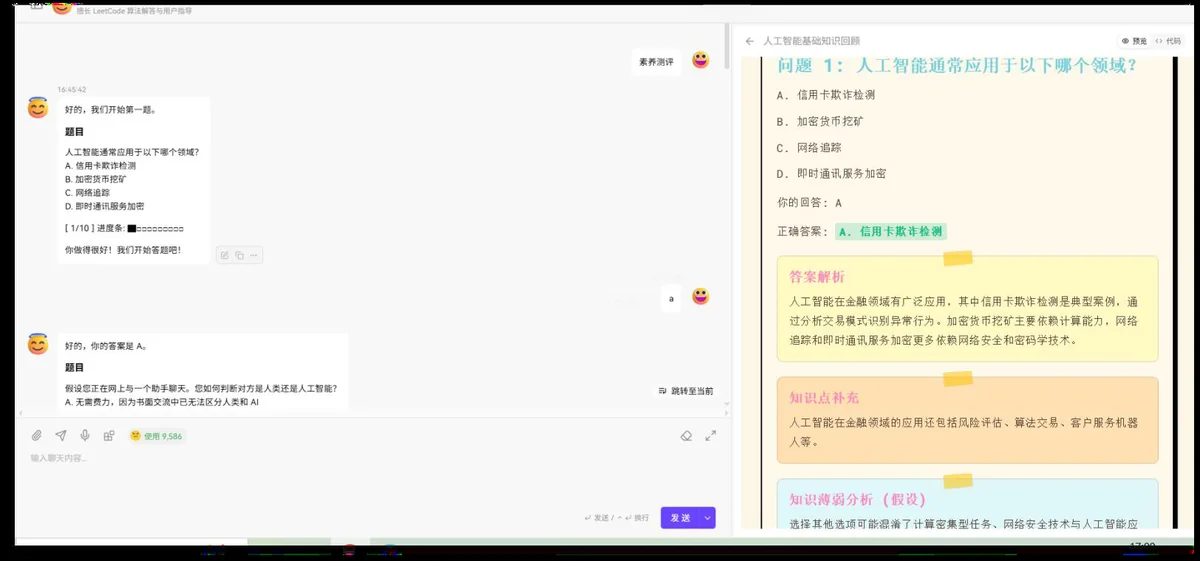Click the 素养测评 message bubble
This screenshot has width=1200, height=561.
tap(657, 62)
